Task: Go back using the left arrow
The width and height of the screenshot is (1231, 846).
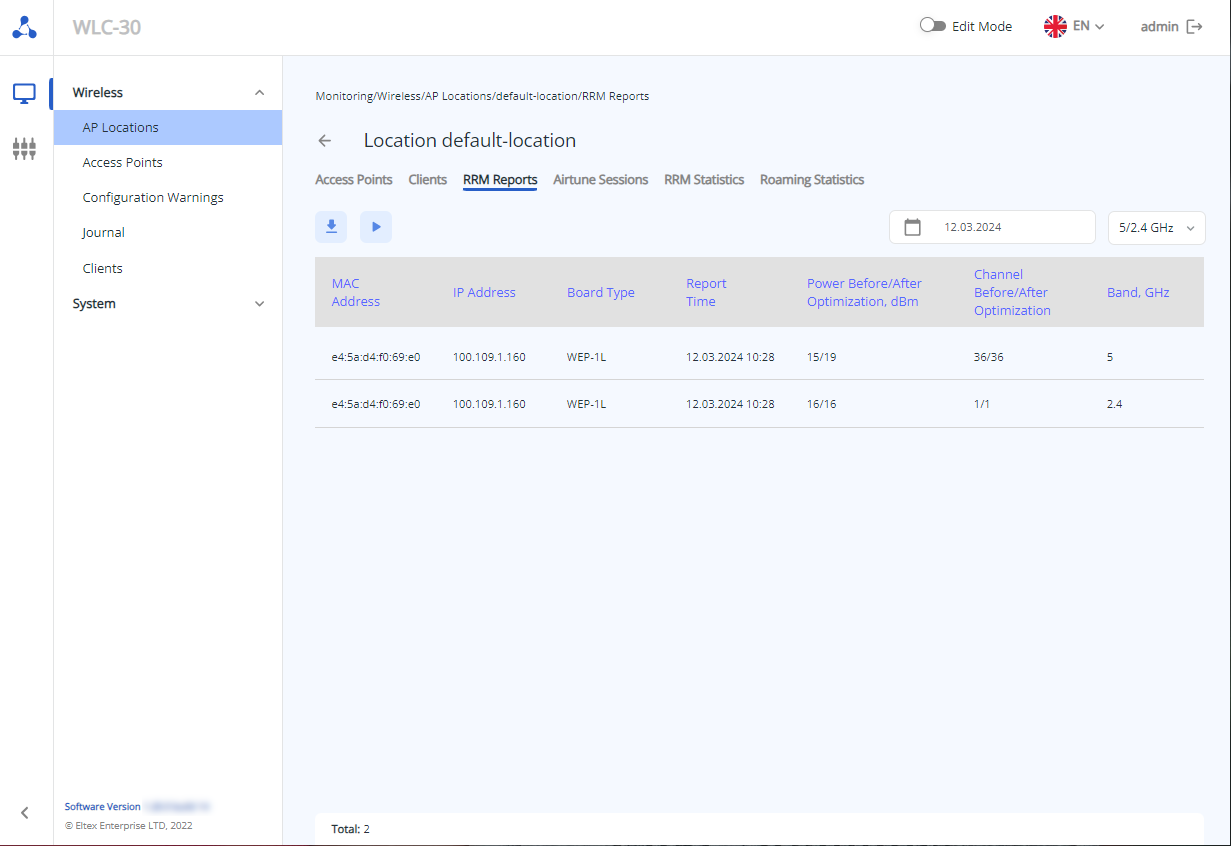Action: pos(324,141)
